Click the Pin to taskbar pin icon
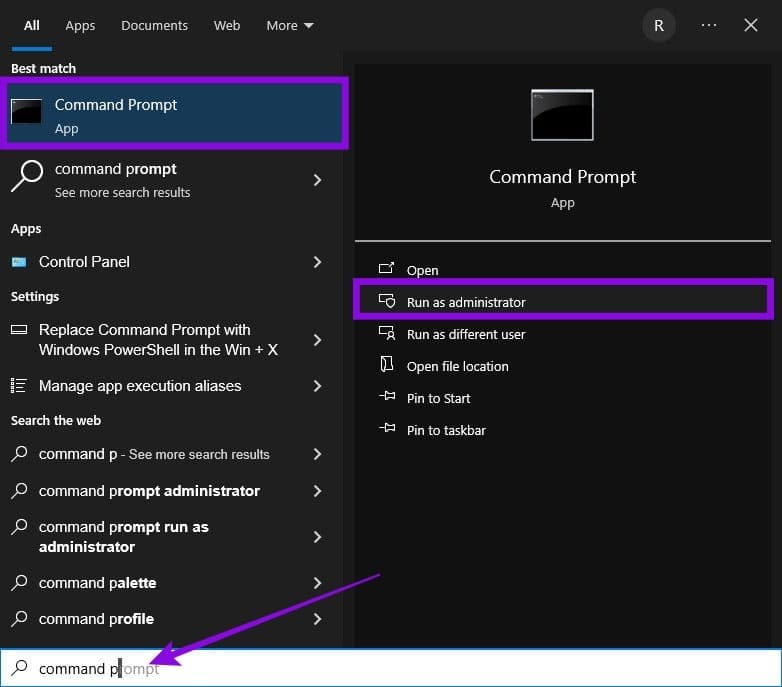Viewport: 782px width, 687px height. pos(387,428)
